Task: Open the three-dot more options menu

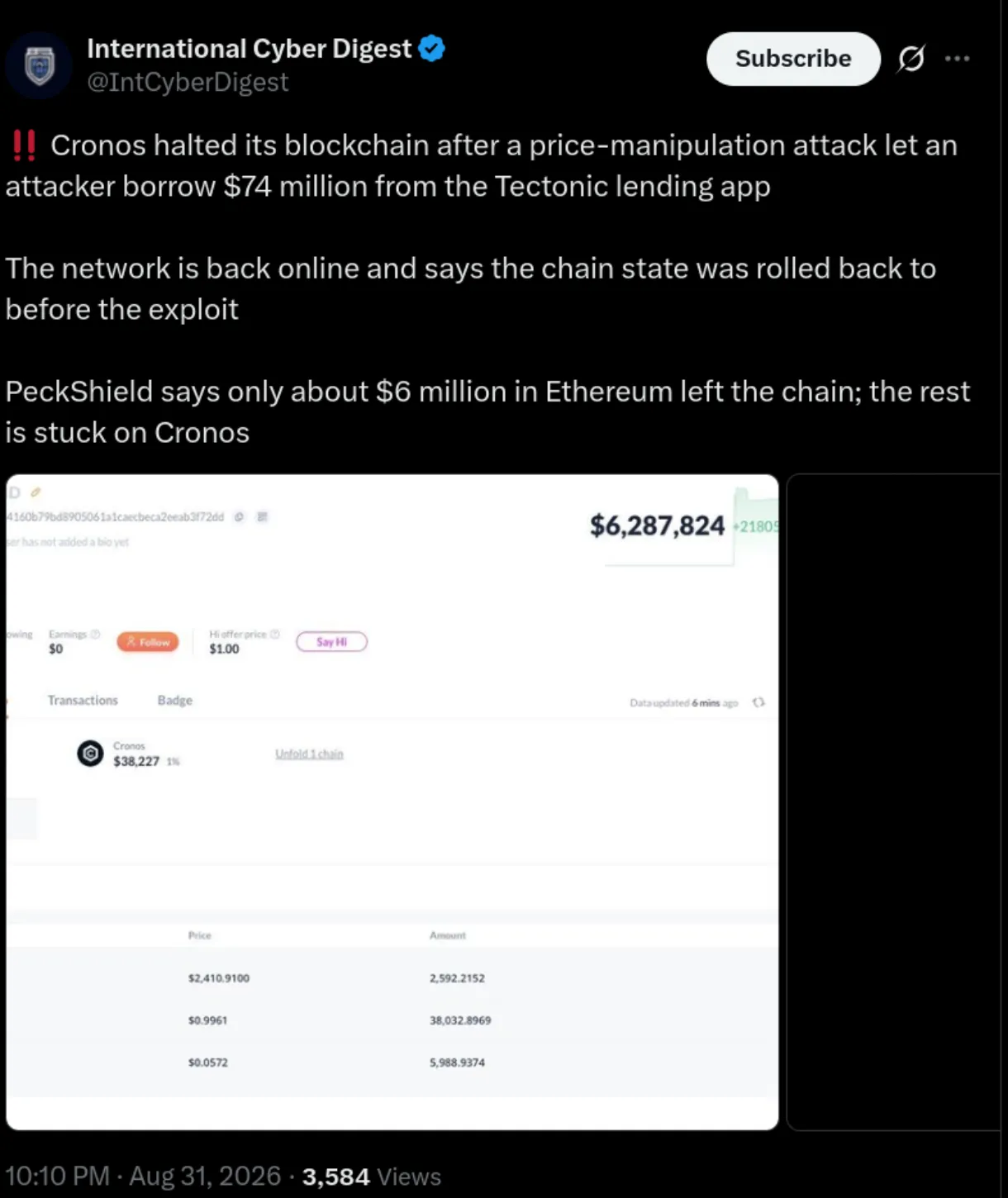Action: 958,59
